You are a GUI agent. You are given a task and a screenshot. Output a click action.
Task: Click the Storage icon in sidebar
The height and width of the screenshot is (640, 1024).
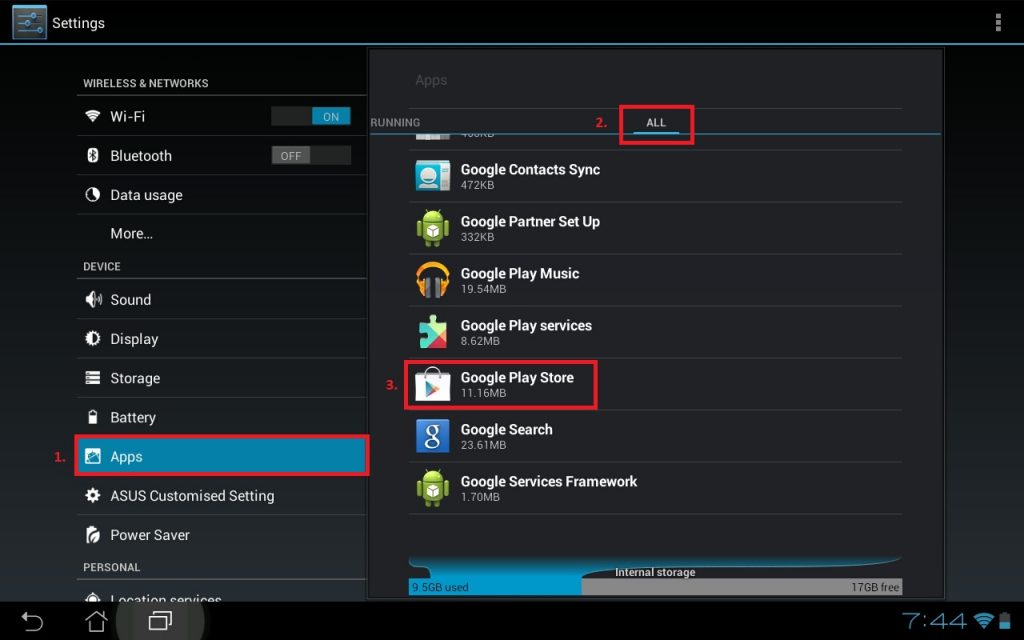pyautogui.click(x=93, y=378)
